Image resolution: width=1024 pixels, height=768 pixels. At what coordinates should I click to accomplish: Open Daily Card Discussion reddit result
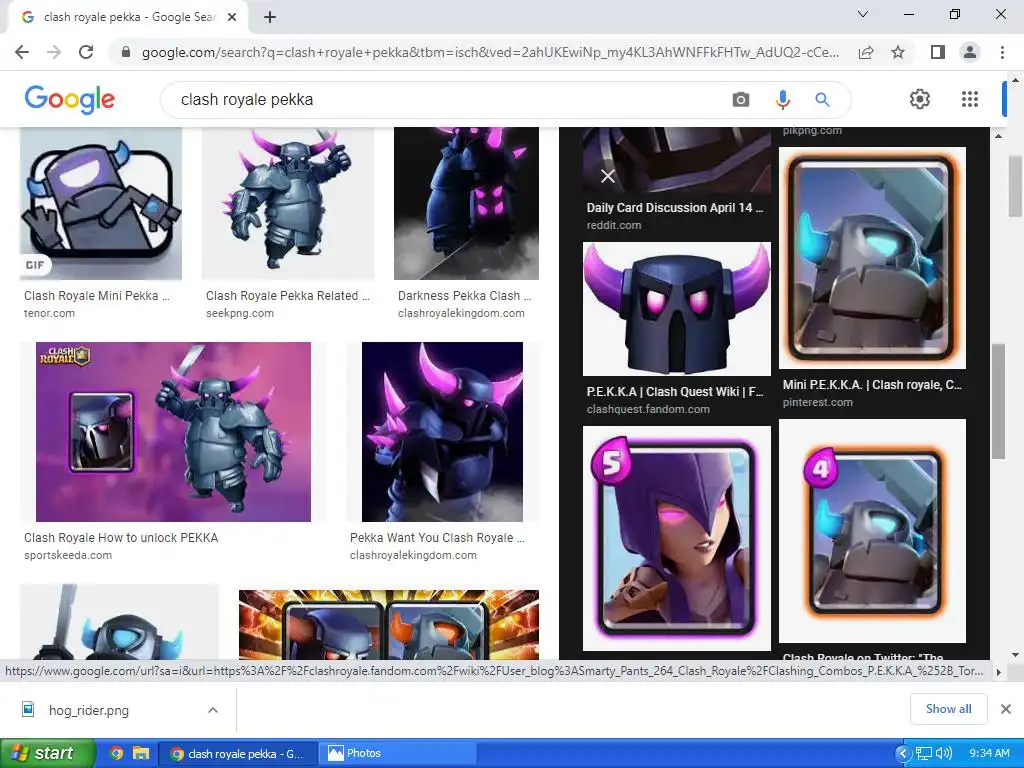coord(675,208)
